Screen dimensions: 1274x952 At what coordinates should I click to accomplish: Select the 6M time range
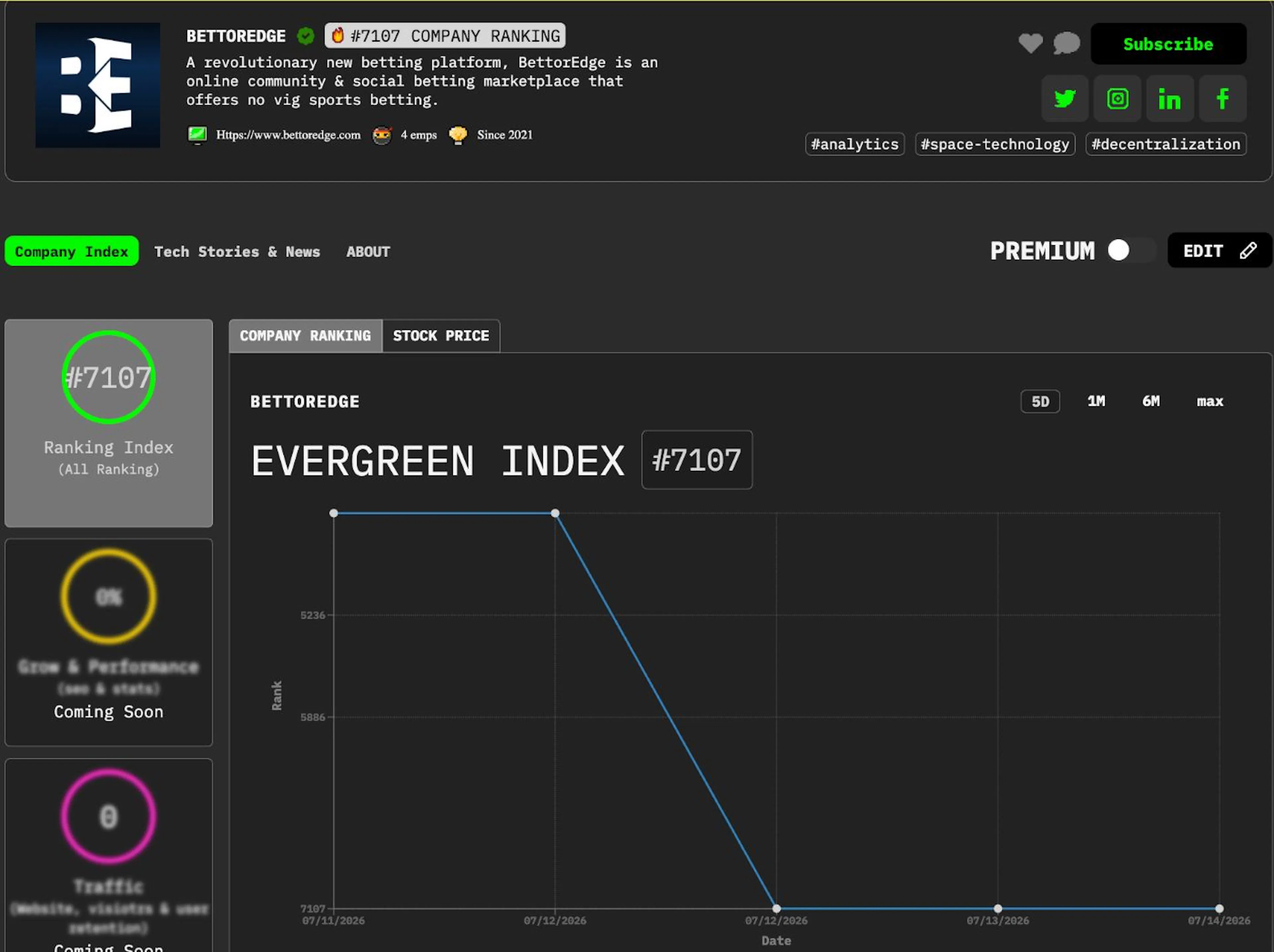tap(1150, 402)
